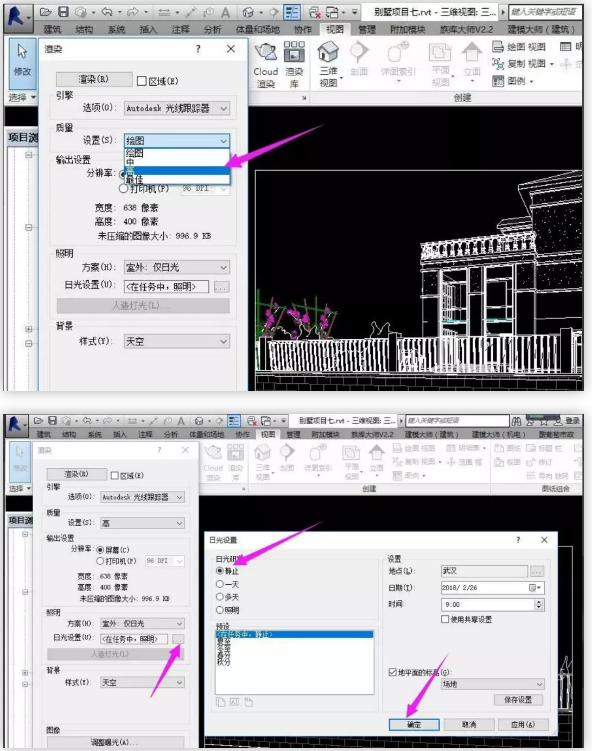Screen dimensions: 592x751
Task: Click the Close Hidden Windows icon in the top Quick Access toolbar
Action: pos(314,12)
